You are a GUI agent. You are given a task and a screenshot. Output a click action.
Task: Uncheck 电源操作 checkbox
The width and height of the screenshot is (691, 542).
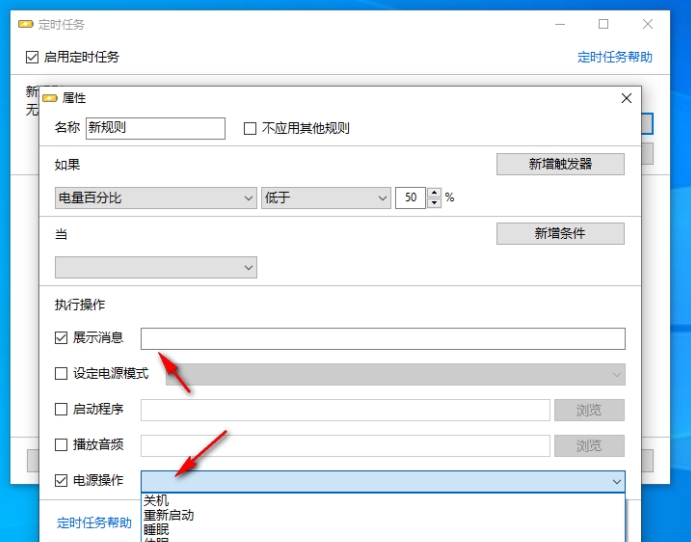[61, 480]
